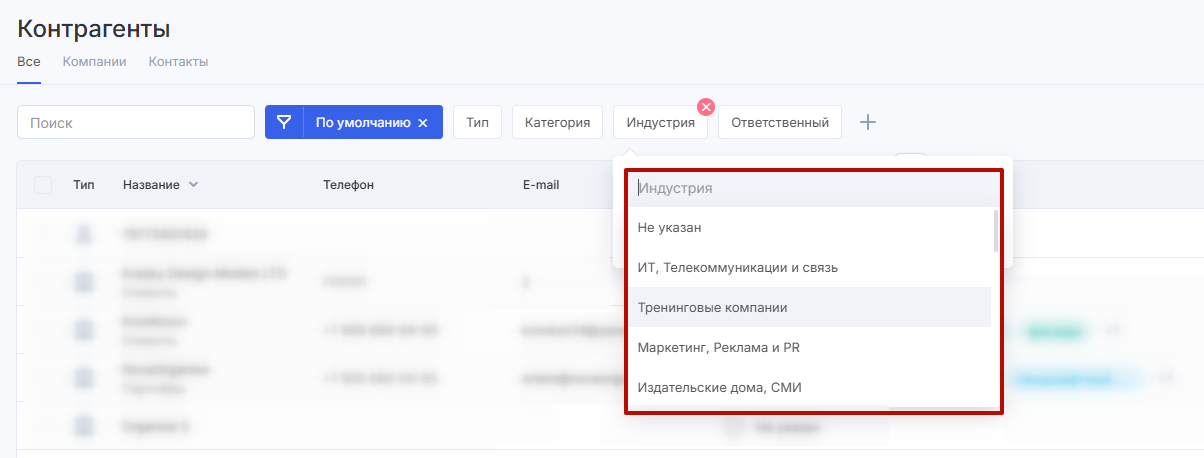1204x458 pixels.
Task: Click the Поиск search field
Action: pyautogui.click(x=136, y=123)
